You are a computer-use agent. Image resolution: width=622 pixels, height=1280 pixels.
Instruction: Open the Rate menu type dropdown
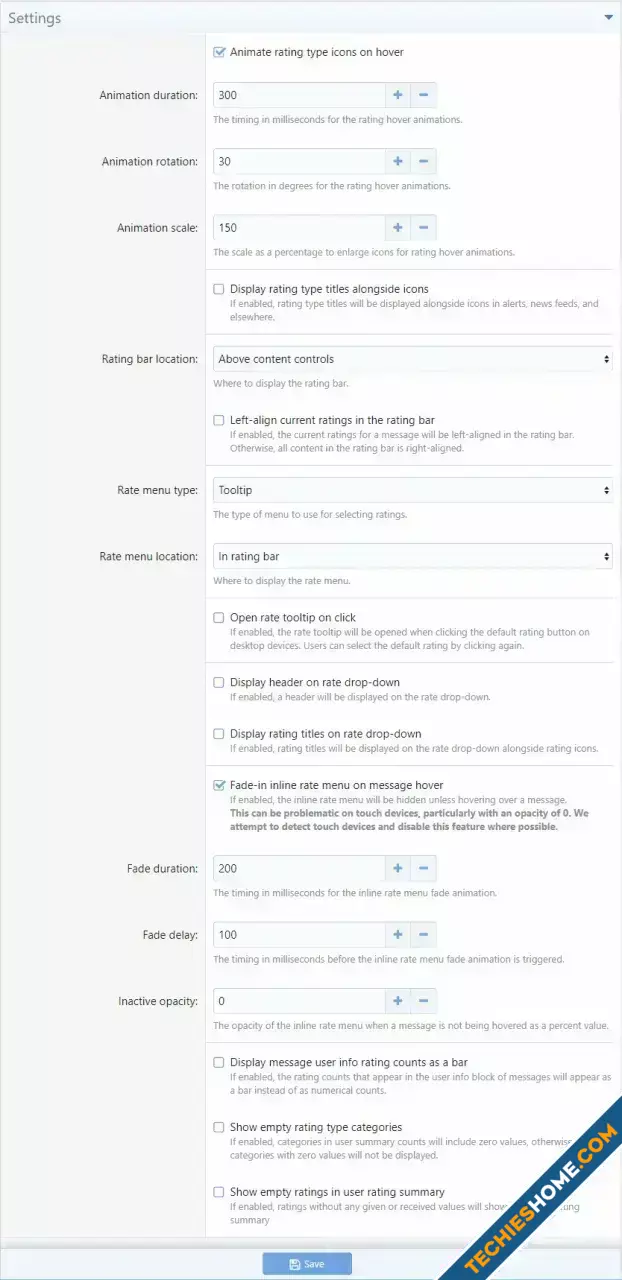point(413,490)
